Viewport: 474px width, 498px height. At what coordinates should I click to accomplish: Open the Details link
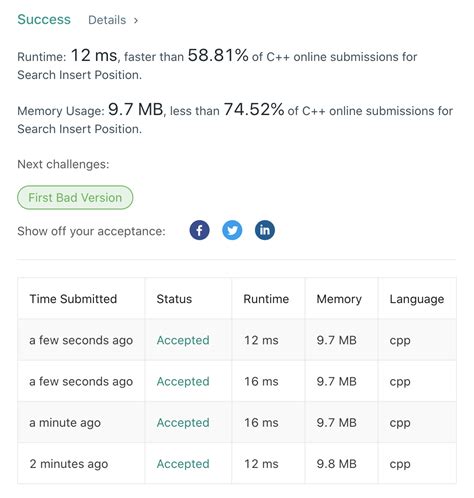coord(107,20)
